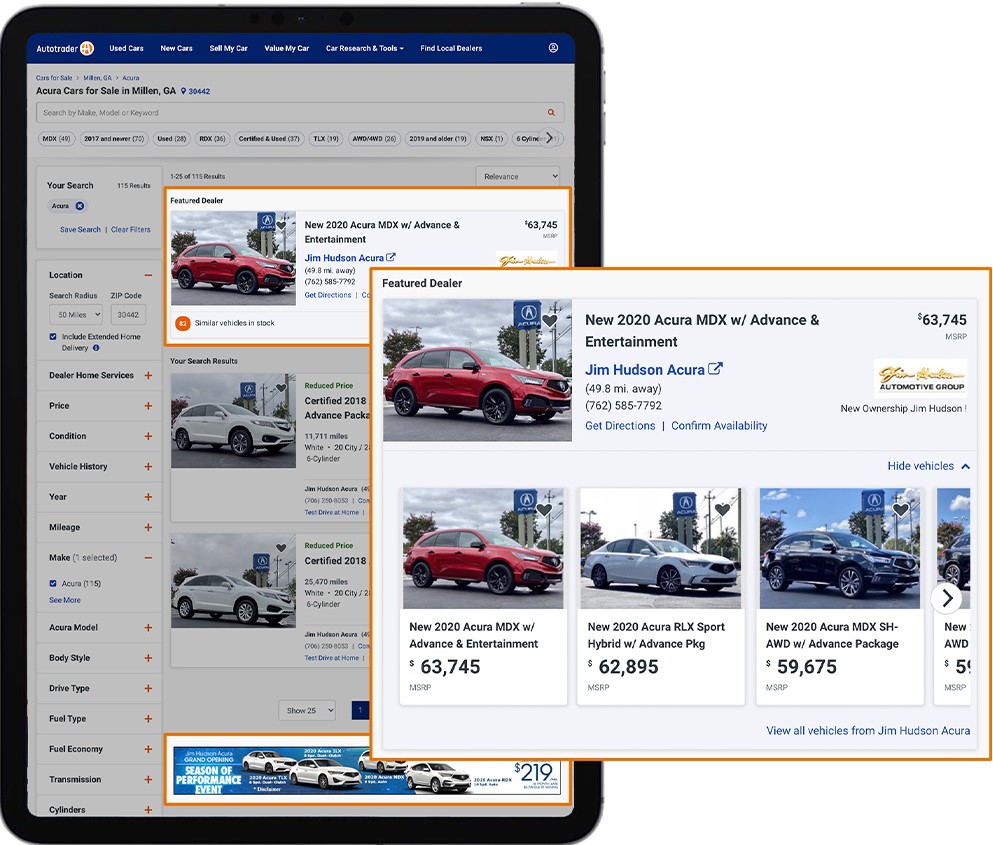Click Confirm Availability link

[x=719, y=426]
